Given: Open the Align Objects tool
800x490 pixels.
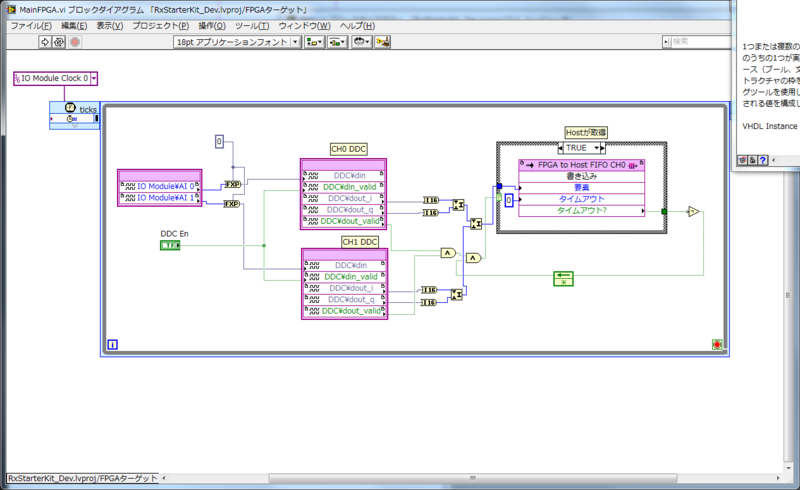Looking at the screenshot, I should 314,42.
